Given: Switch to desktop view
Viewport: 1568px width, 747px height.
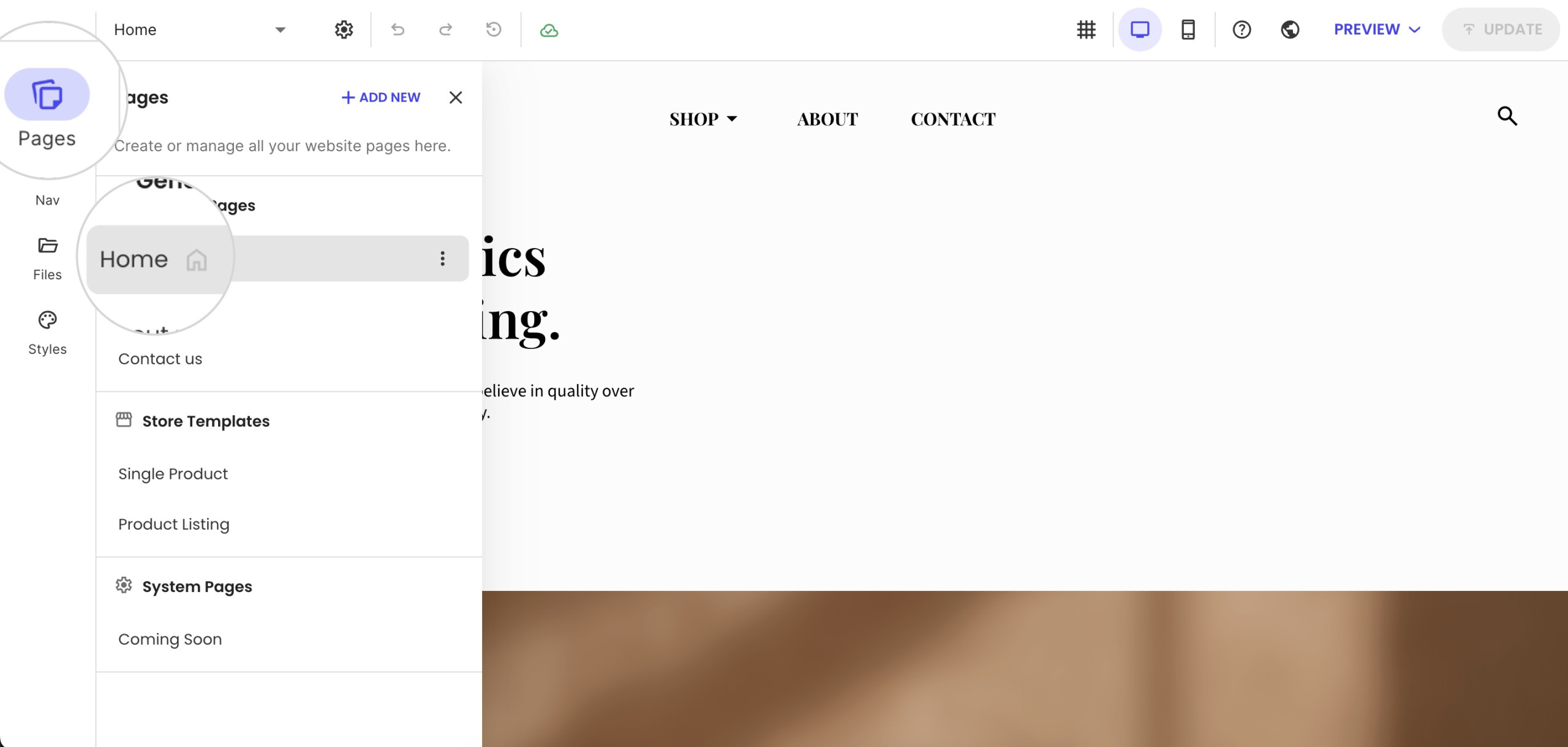Looking at the screenshot, I should point(1140,29).
